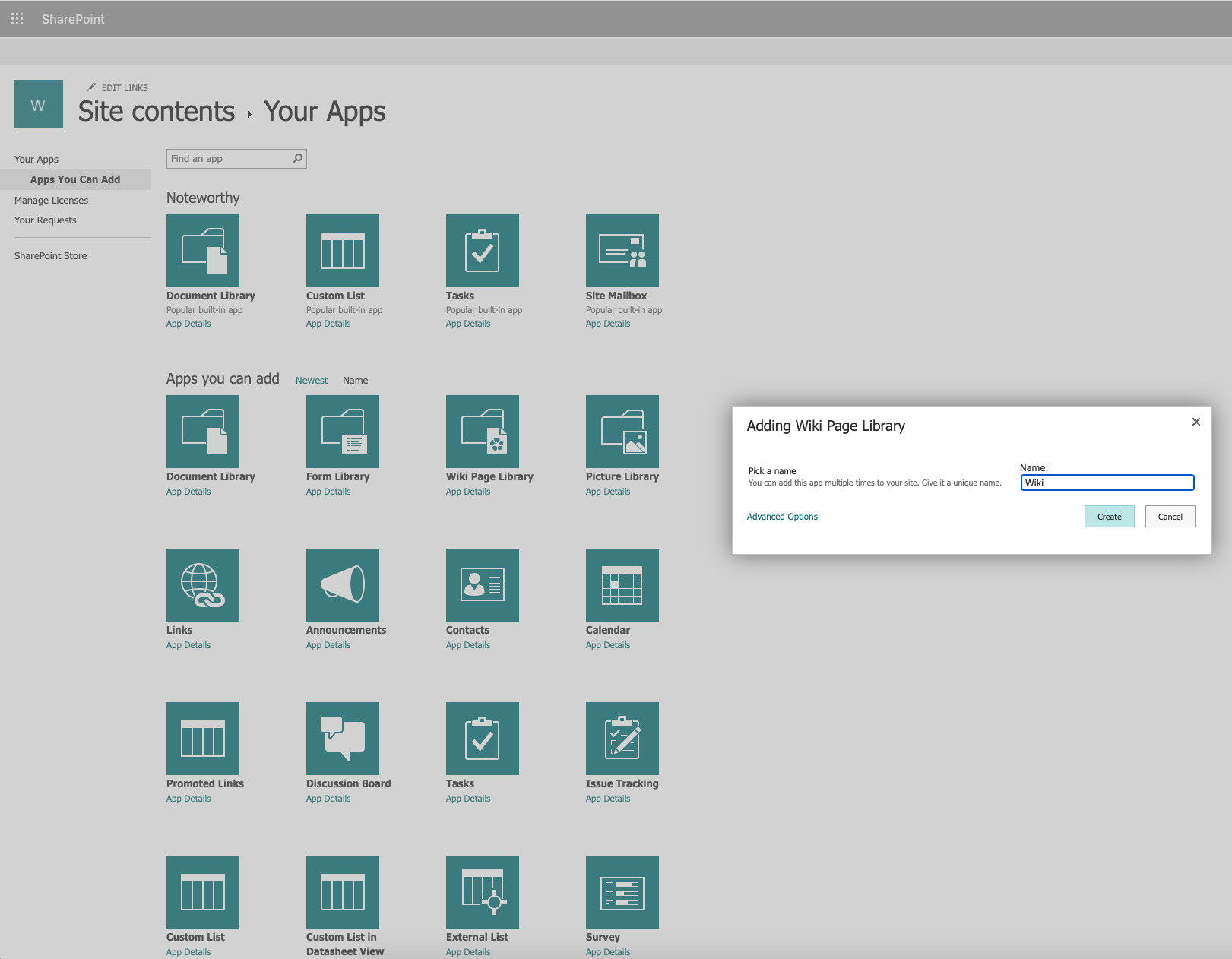The height and width of the screenshot is (959, 1232).
Task: Go to SharePoint Store in sidebar
Action: point(50,256)
